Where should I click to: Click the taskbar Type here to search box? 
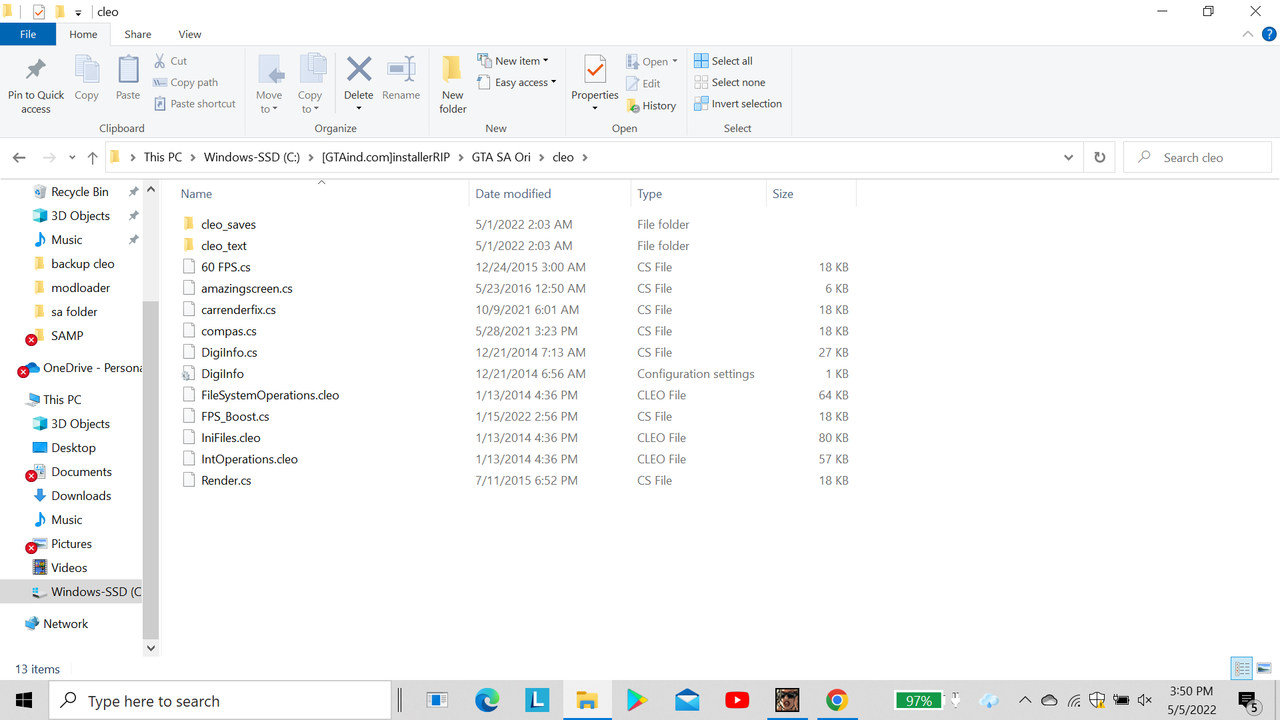click(219, 701)
